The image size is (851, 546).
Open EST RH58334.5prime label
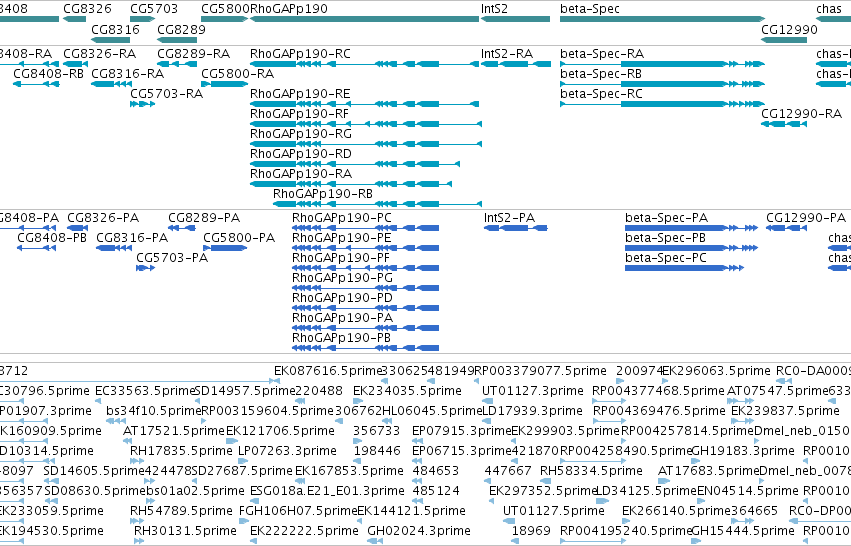coord(592,472)
